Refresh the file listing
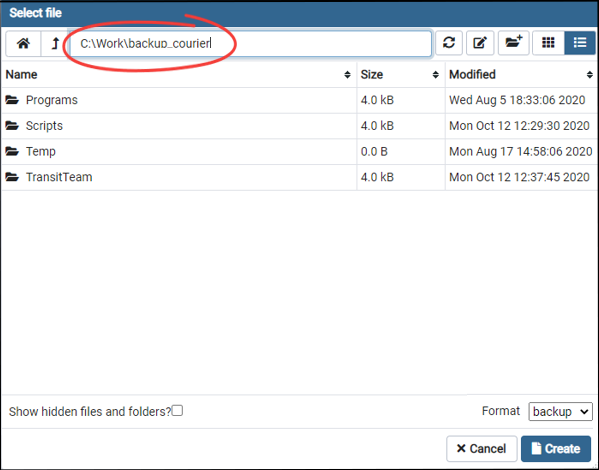The width and height of the screenshot is (599, 470). pos(449,43)
